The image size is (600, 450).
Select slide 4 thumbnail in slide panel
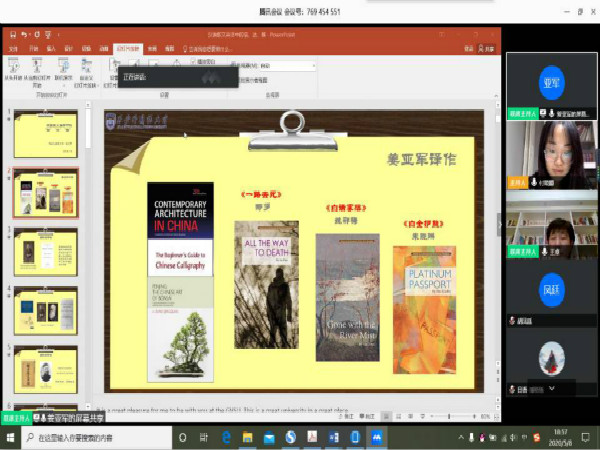click(x=46, y=311)
